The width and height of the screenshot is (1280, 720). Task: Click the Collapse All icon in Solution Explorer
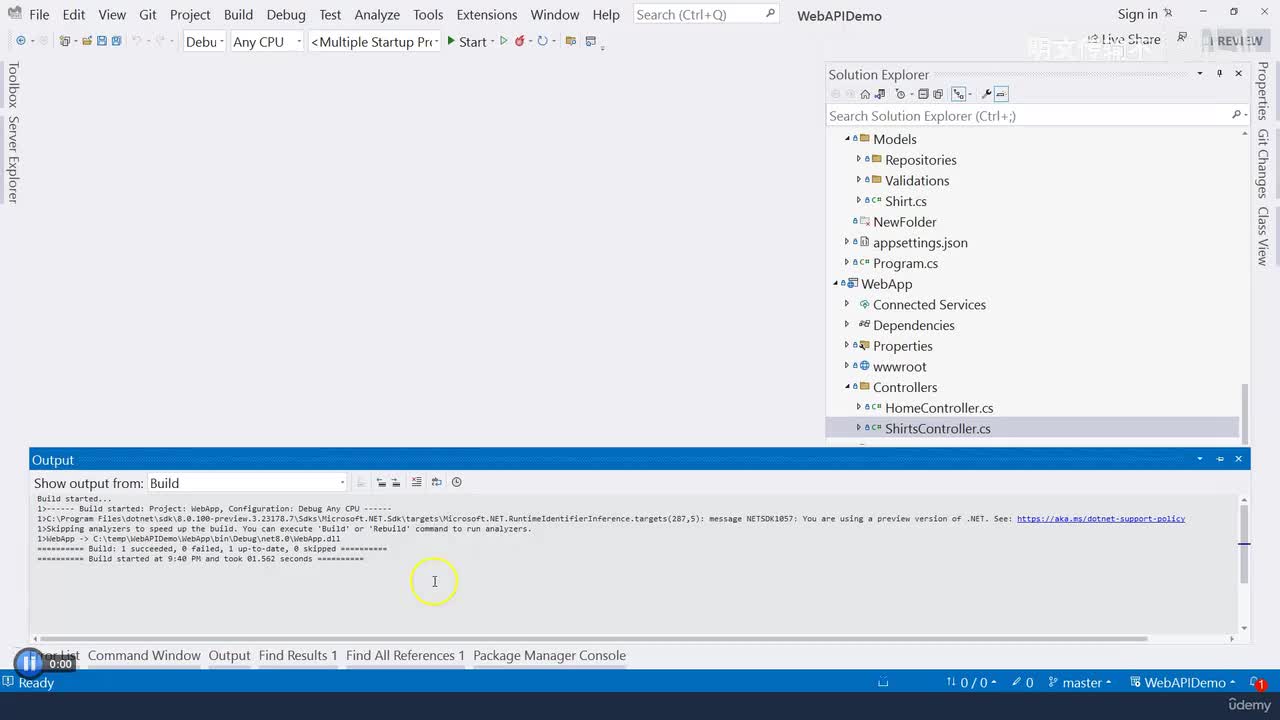coord(923,94)
